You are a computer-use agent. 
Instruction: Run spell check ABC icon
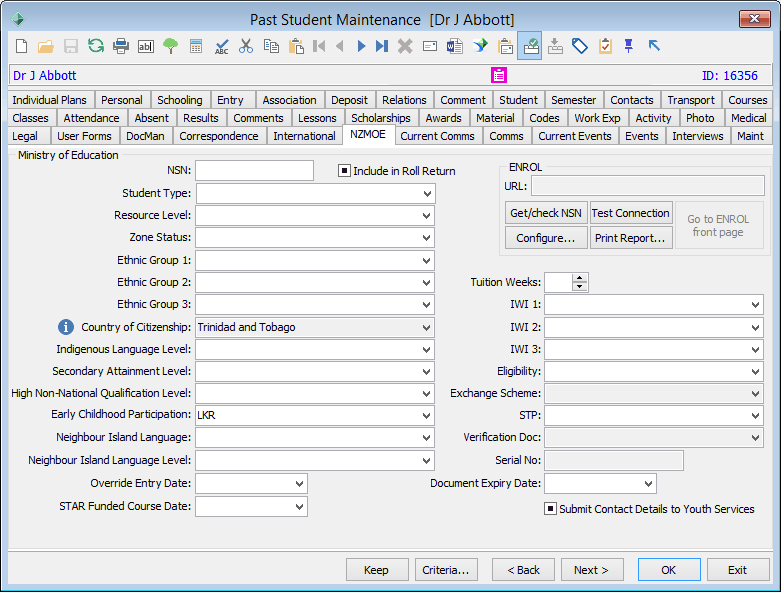click(221, 46)
